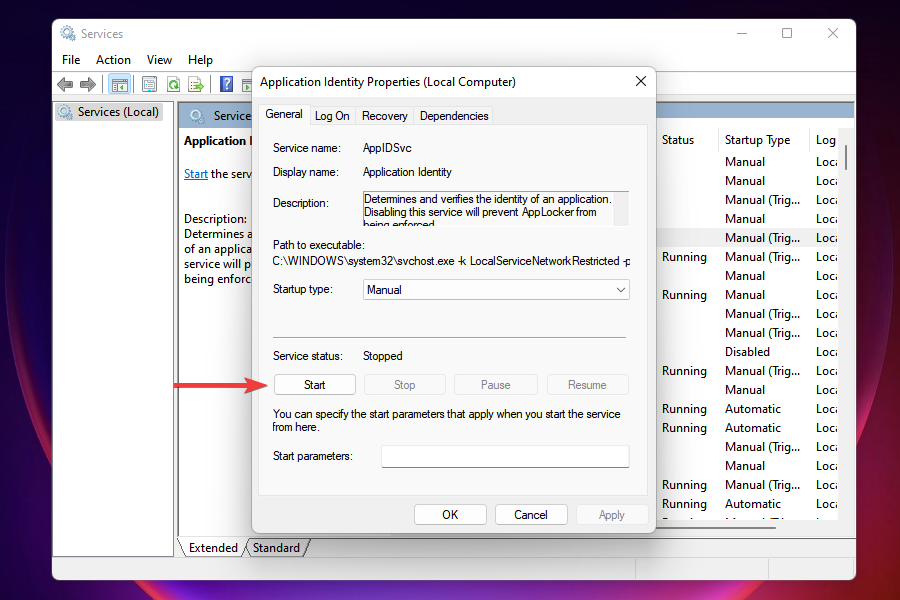Switch to the Standard view tab
900x600 pixels.
point(276,548)
